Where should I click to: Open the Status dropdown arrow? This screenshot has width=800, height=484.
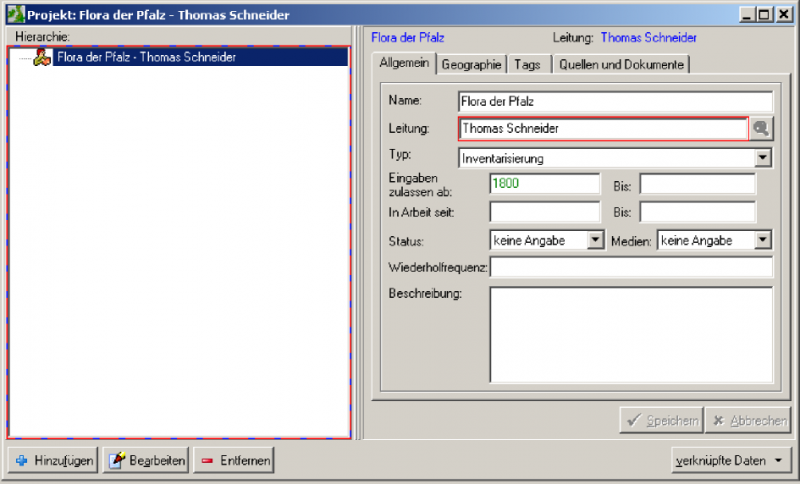pyautogui.click(x=596, y=240)
